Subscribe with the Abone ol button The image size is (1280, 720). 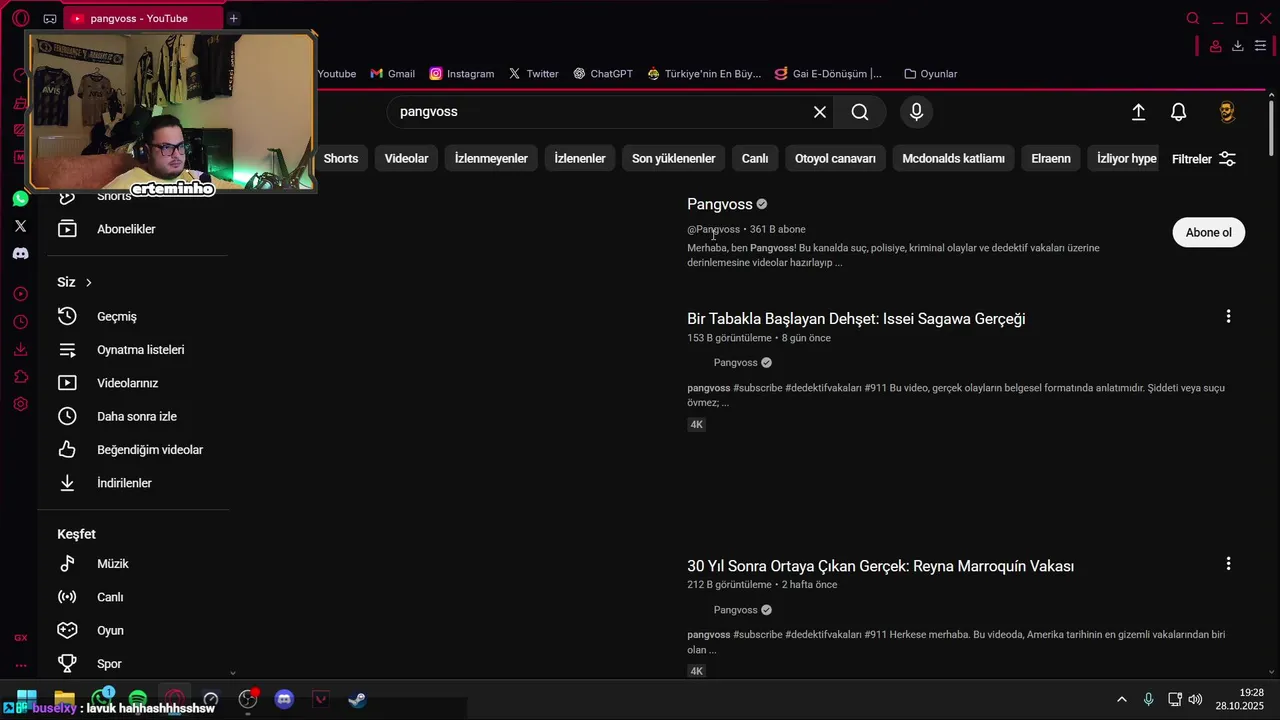pos(1209,232)
